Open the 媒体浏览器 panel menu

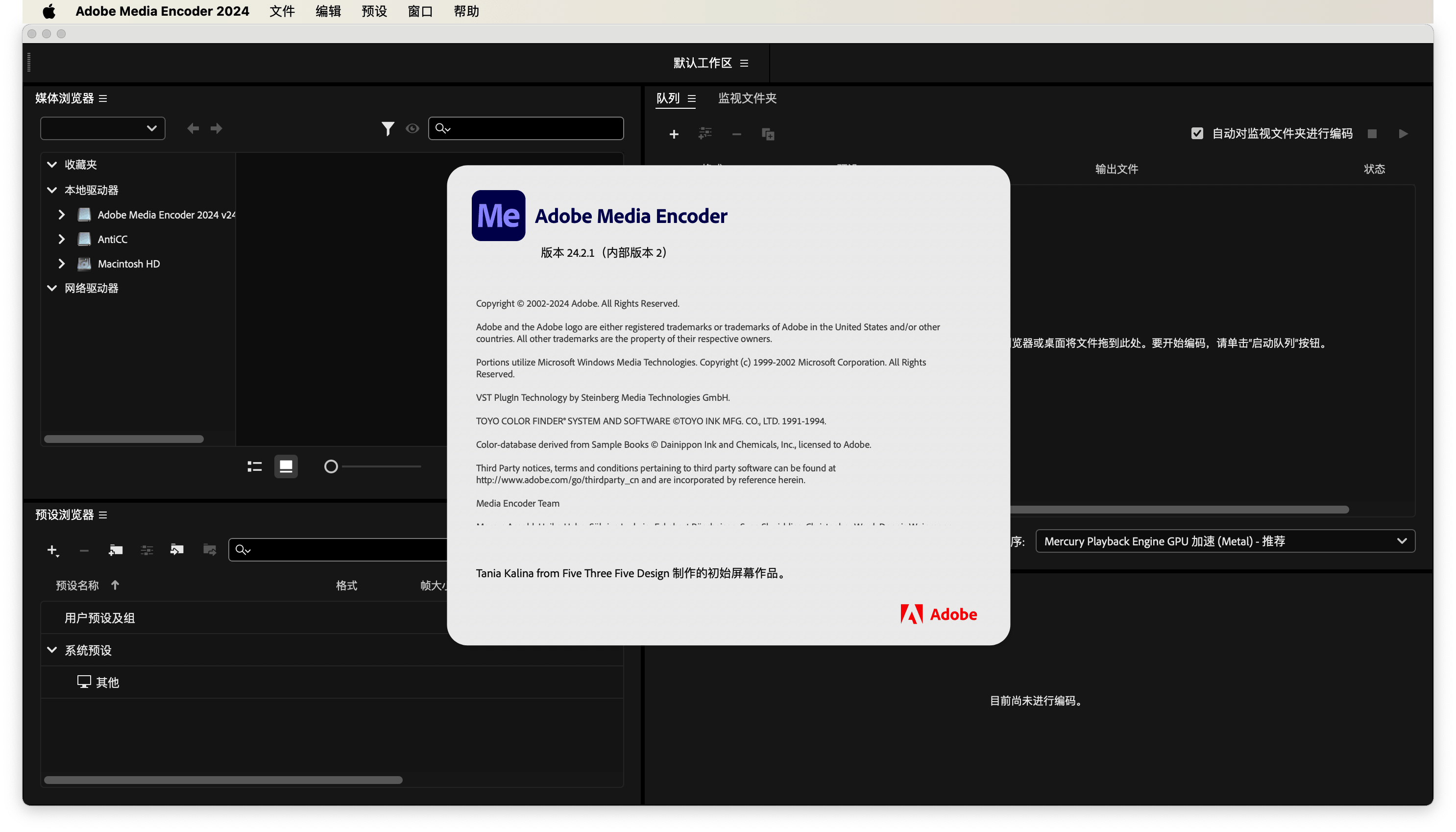click(x=103, y=98)
